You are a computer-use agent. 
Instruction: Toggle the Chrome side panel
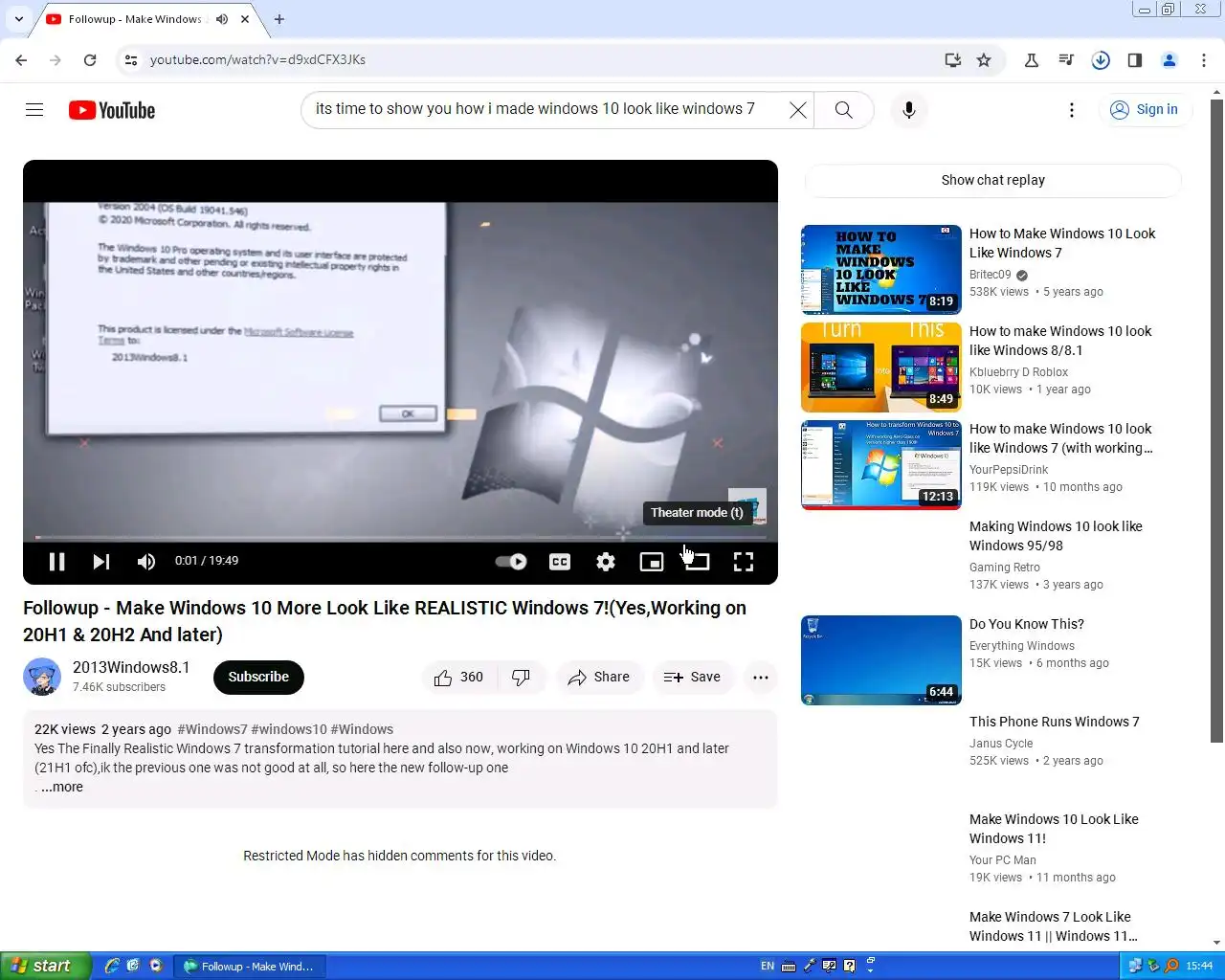coord(1135,59)
